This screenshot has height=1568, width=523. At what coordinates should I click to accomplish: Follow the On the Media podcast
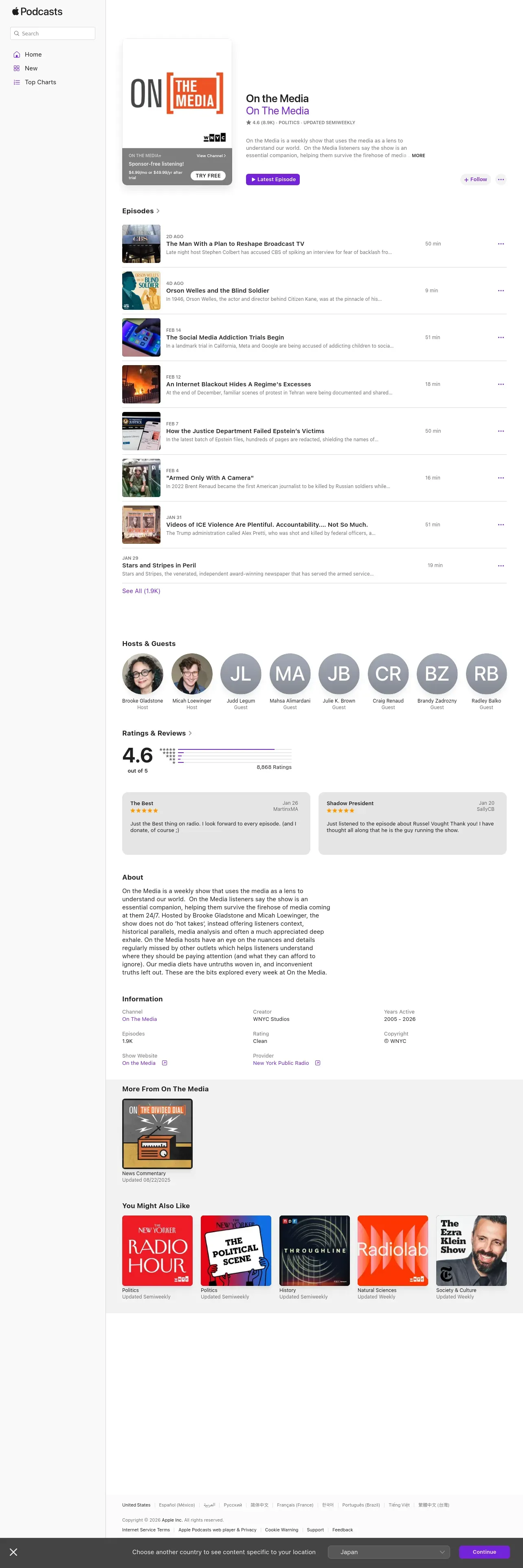[x=475, y=180]
